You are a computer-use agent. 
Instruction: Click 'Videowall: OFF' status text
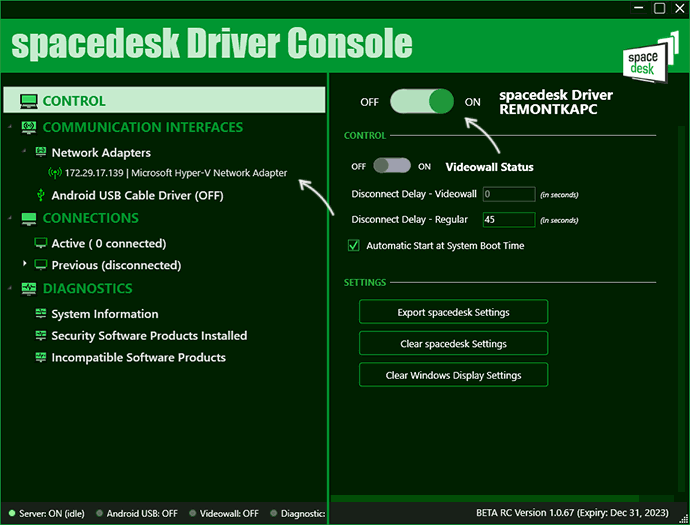(x=229, y=514)
